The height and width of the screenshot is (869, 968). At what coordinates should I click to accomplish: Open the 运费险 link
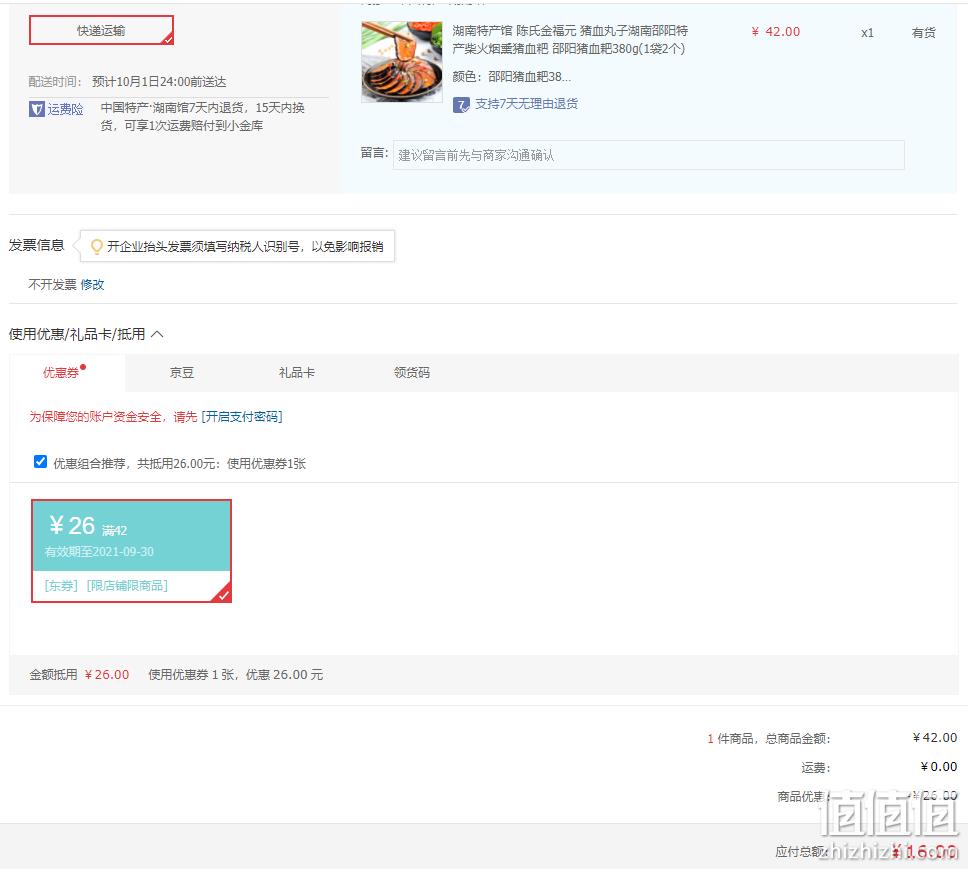click(x=65, y=109)
